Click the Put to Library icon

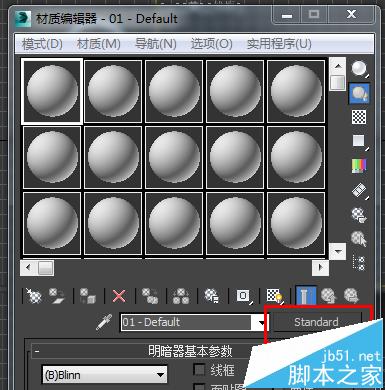211,296
